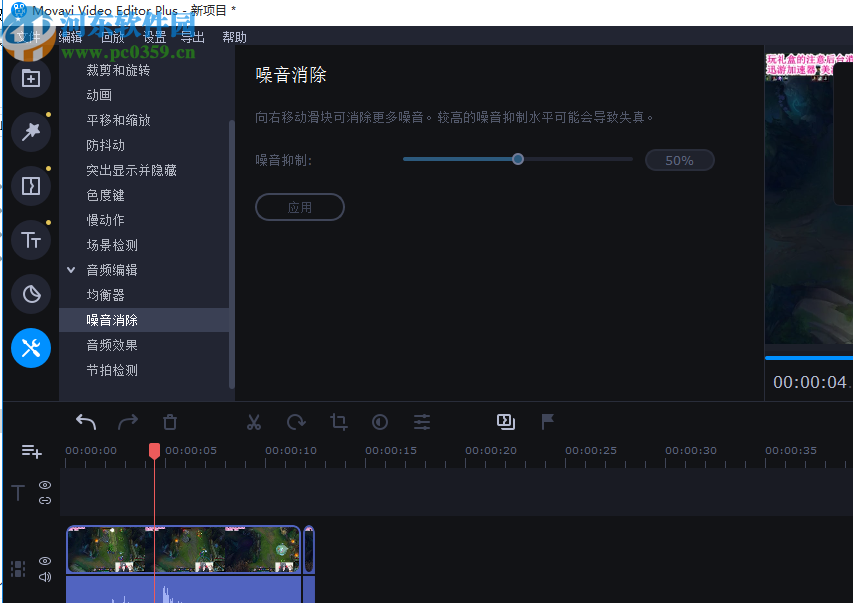This screenshot has width=853, height=603.
Task: Open the 帮助 menu
Action: [234, 36]
